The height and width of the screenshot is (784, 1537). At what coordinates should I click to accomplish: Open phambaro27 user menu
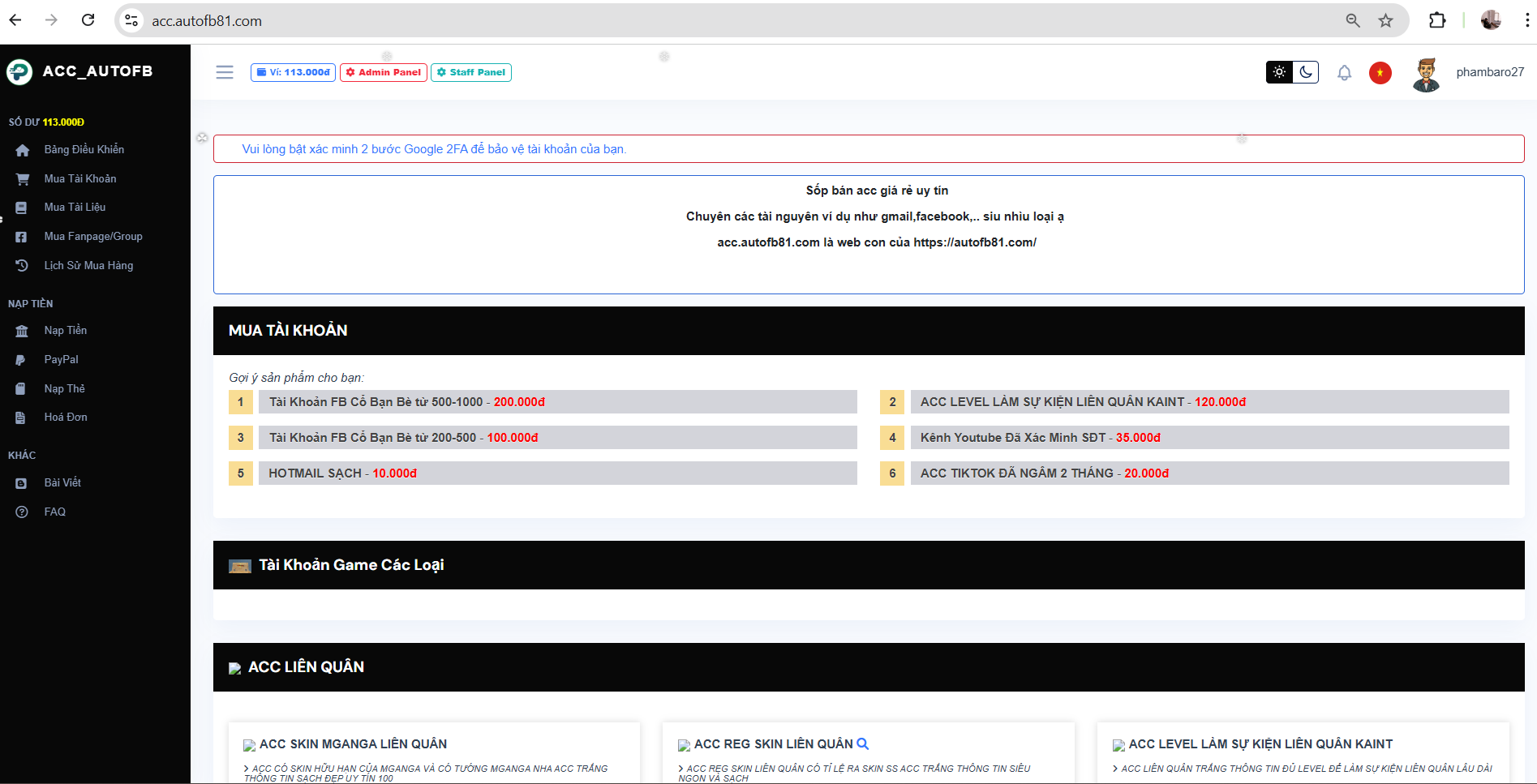point(1490,72)
